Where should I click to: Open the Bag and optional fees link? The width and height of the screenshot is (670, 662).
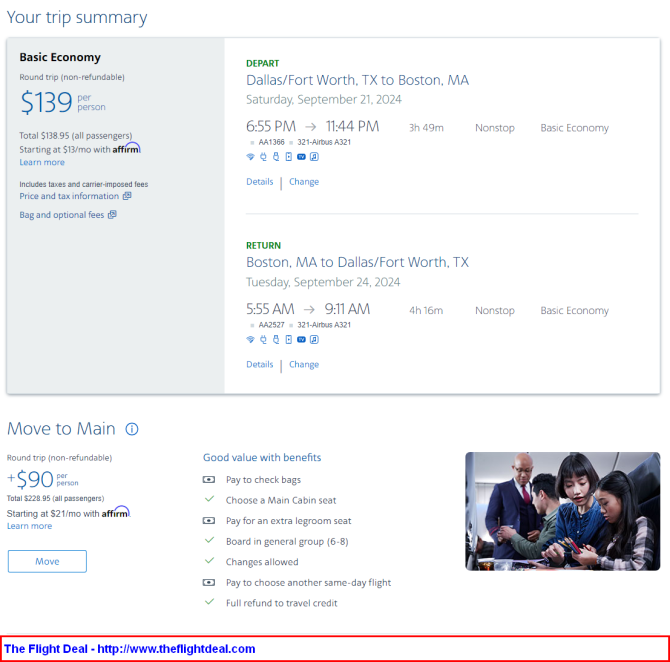pos(62,215)
